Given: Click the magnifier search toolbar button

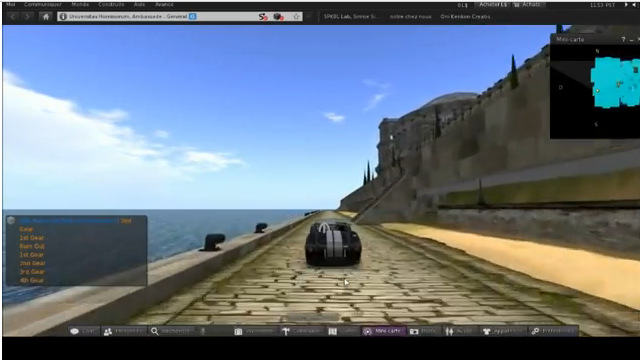Looking at the screenshot, I should 171,331.
